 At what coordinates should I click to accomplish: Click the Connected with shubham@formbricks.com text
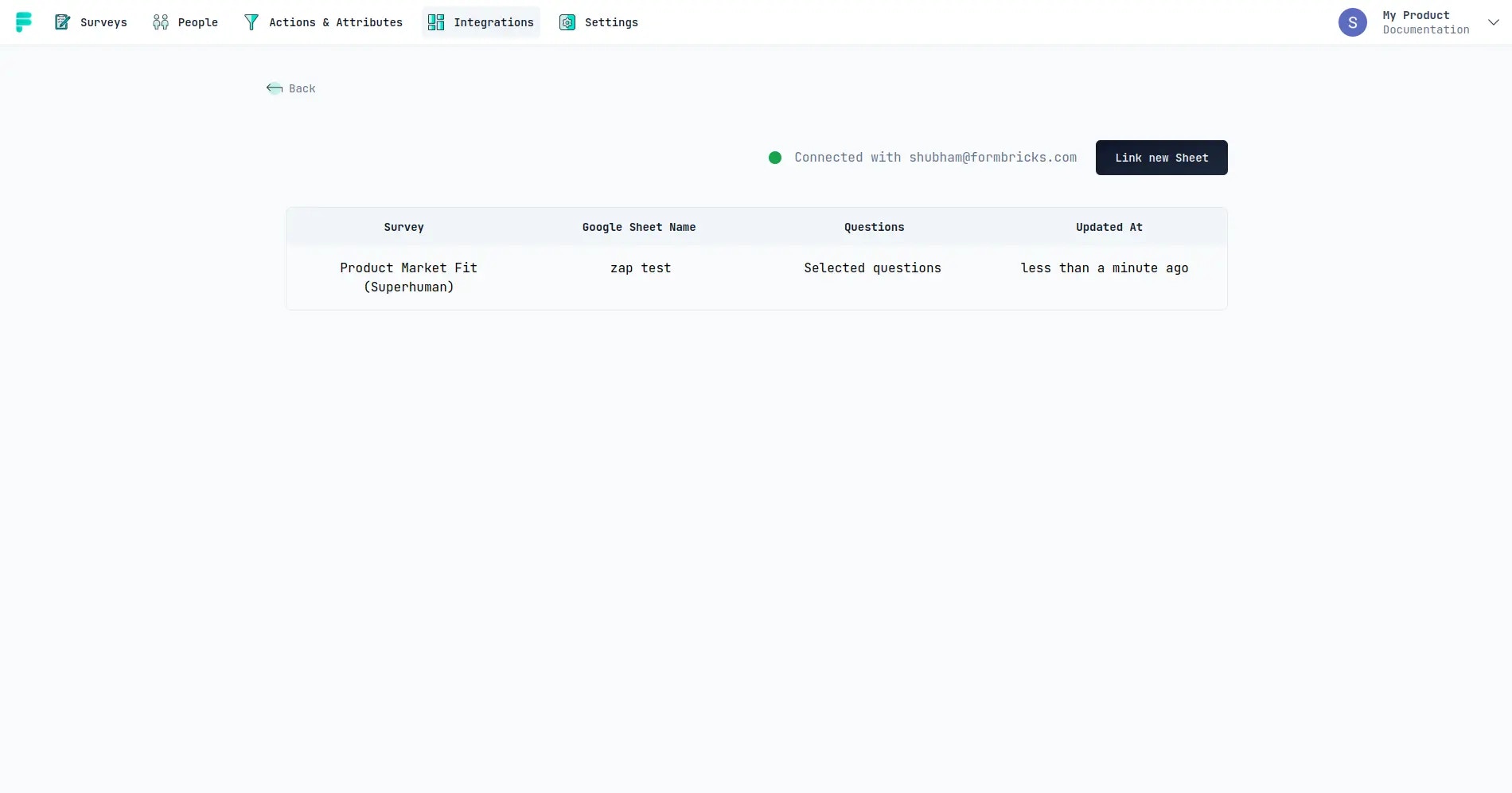[x=936, y=158]
